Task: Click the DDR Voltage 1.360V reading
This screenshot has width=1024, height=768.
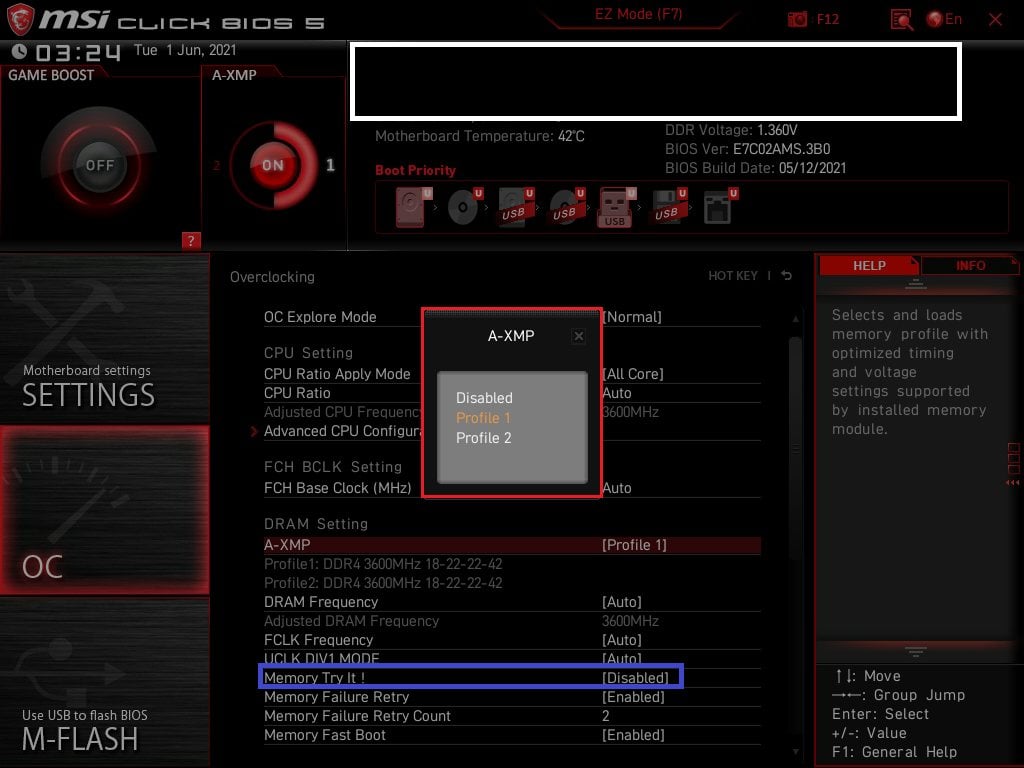Action: [x=731, y=130]
